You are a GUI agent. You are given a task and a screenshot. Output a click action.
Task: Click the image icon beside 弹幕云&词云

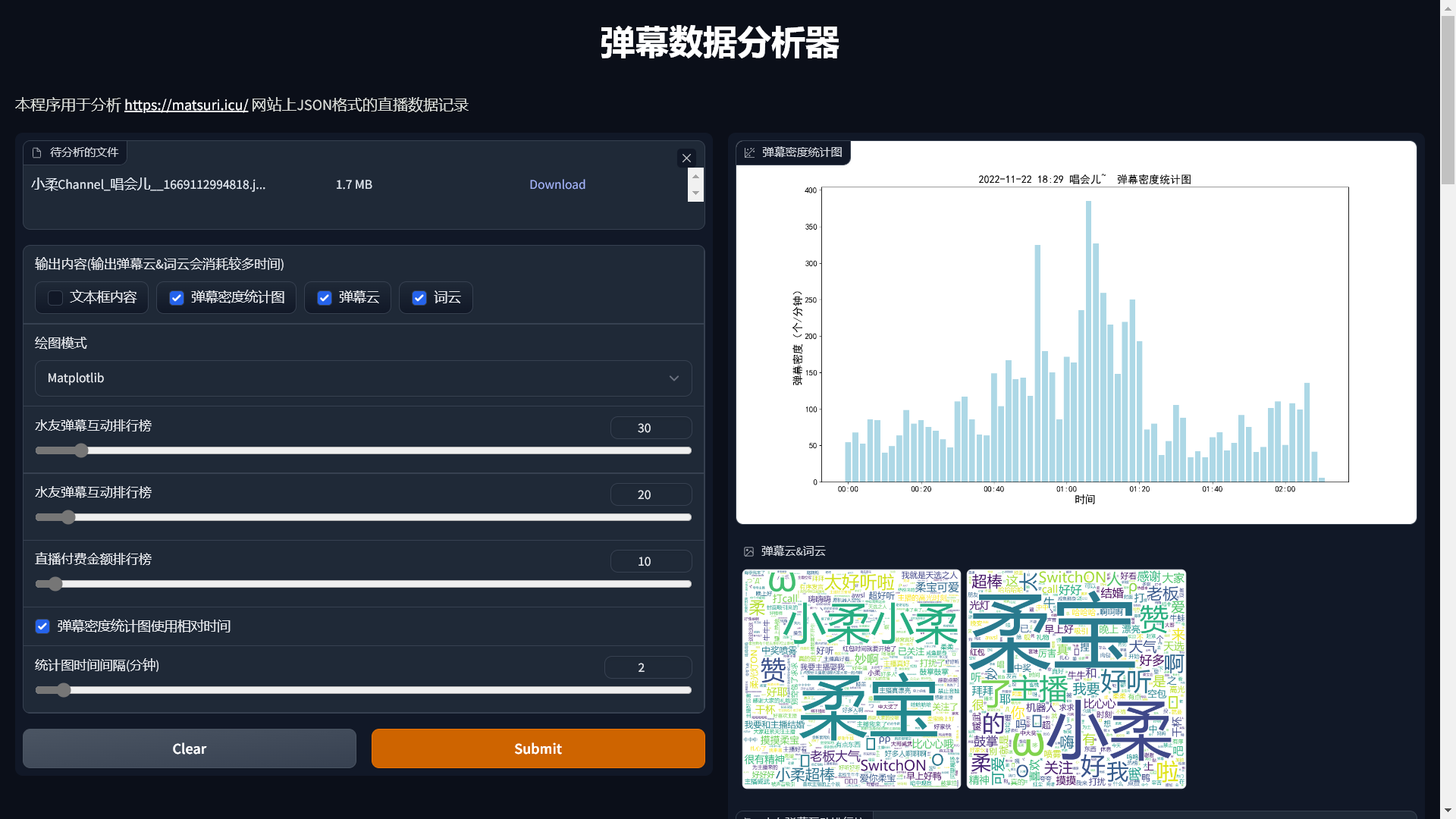tap(749, 551)
